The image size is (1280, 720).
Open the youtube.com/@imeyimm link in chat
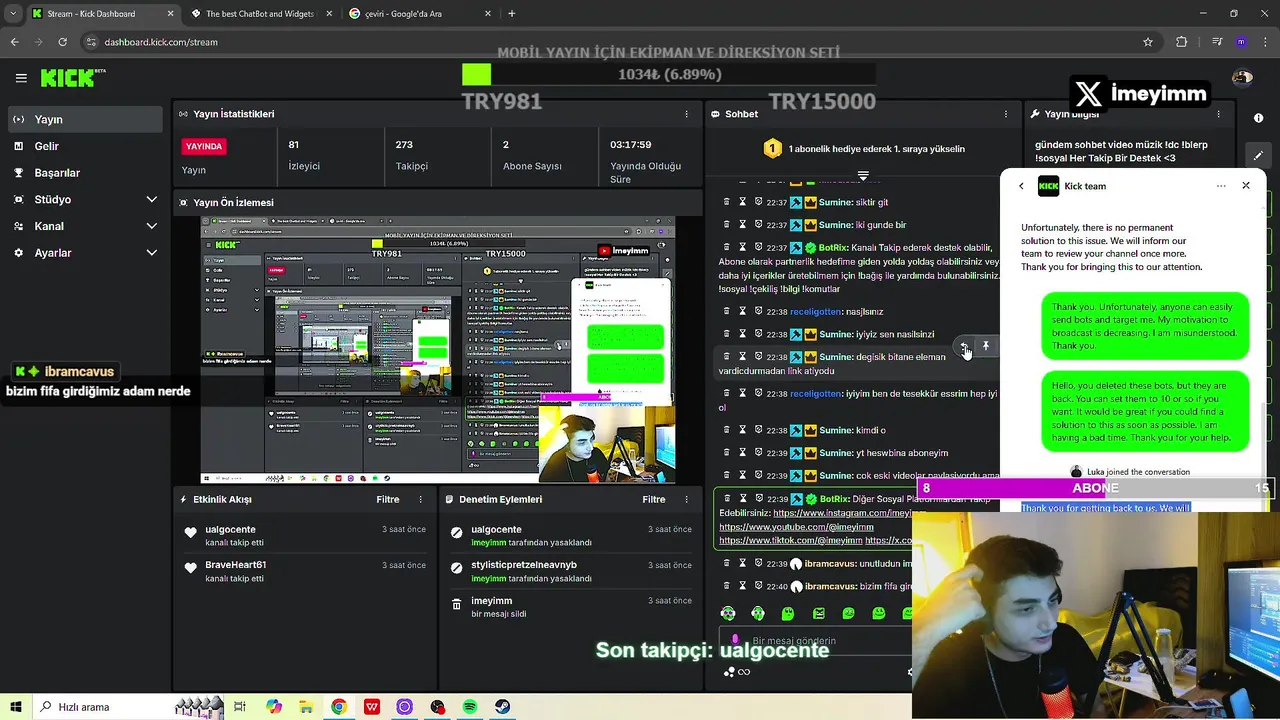coord(796,527)
